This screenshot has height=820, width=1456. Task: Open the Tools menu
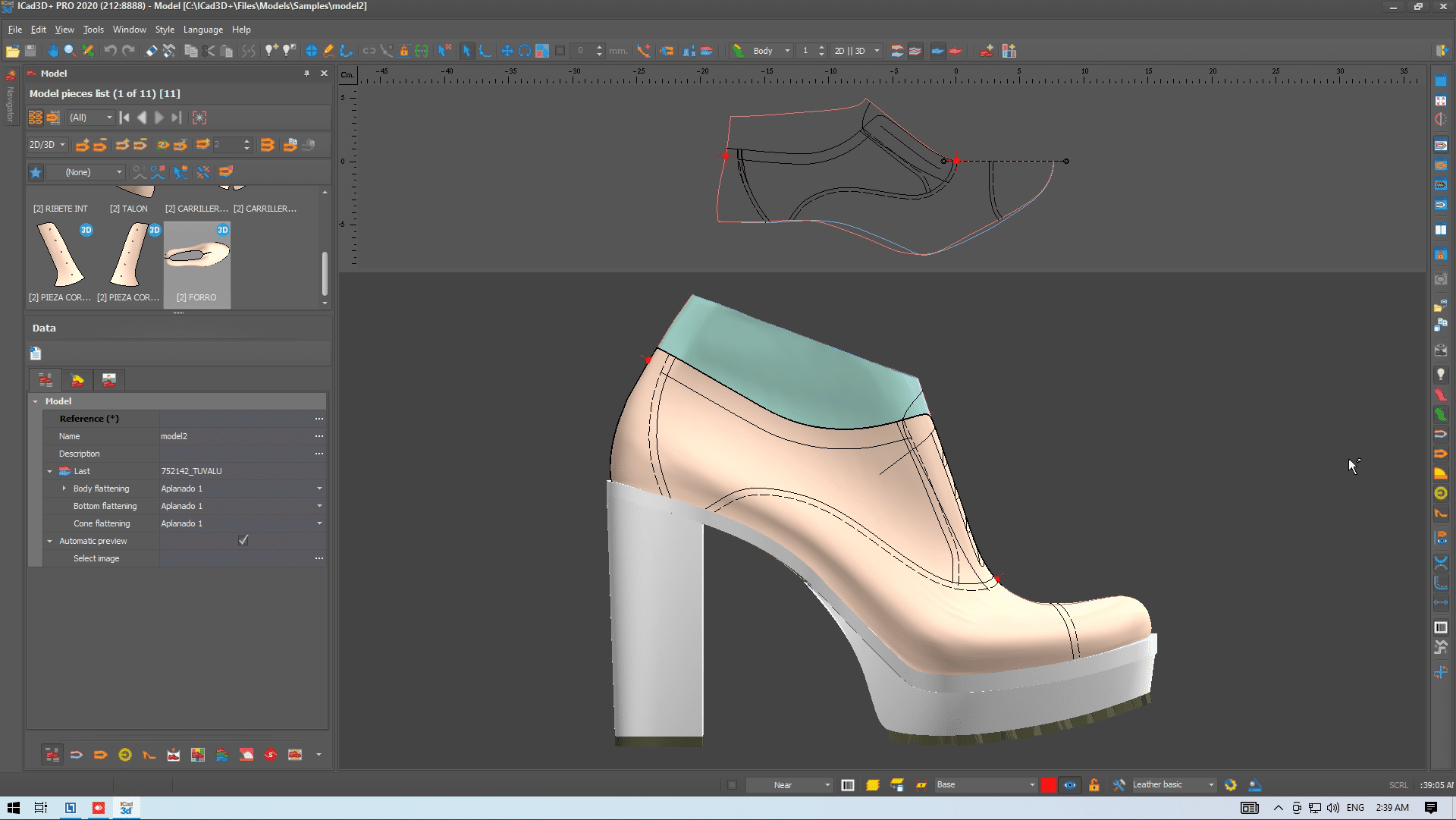click(x=93, y=30)
